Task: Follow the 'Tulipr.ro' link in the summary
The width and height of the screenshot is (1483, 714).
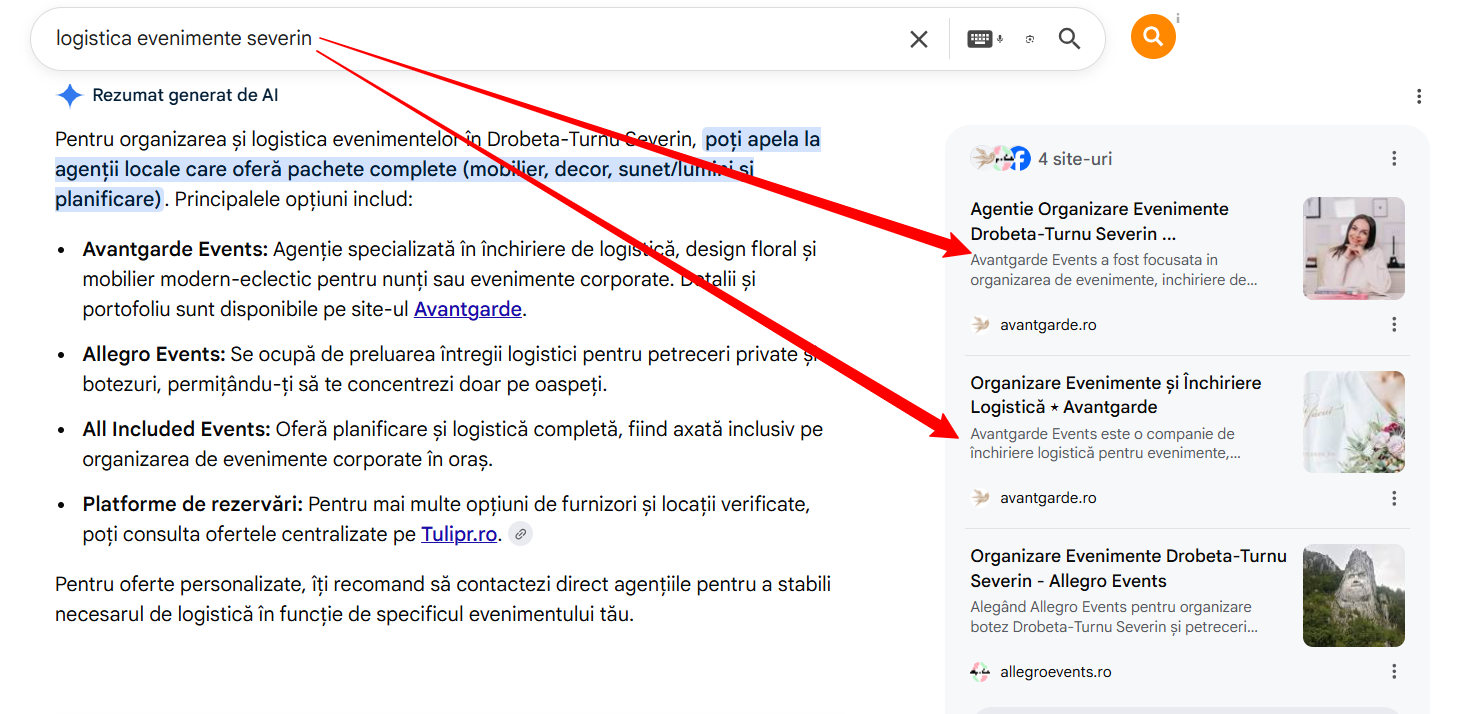Action: point(459,534)
